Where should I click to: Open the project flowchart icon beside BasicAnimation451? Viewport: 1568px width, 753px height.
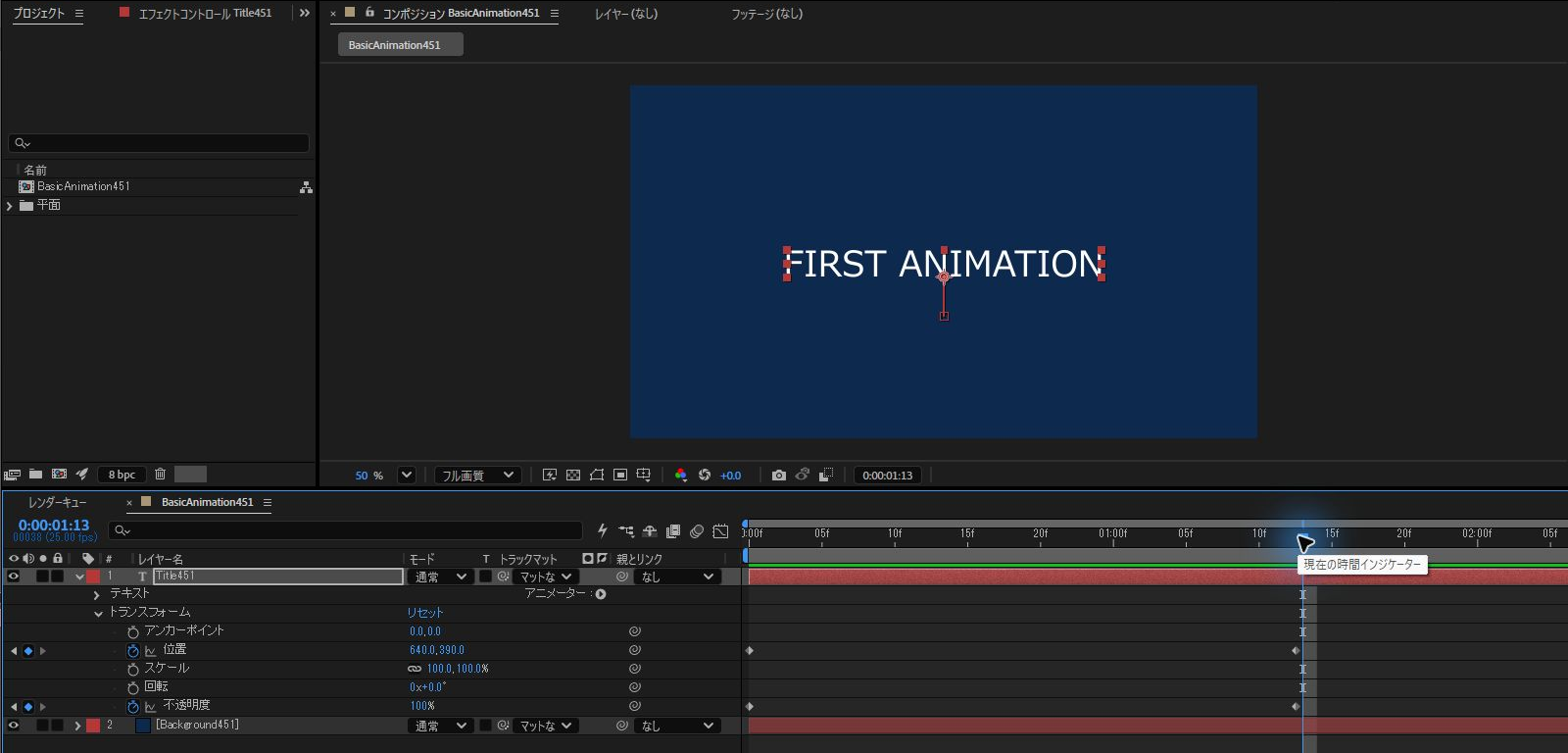[306, 187]
